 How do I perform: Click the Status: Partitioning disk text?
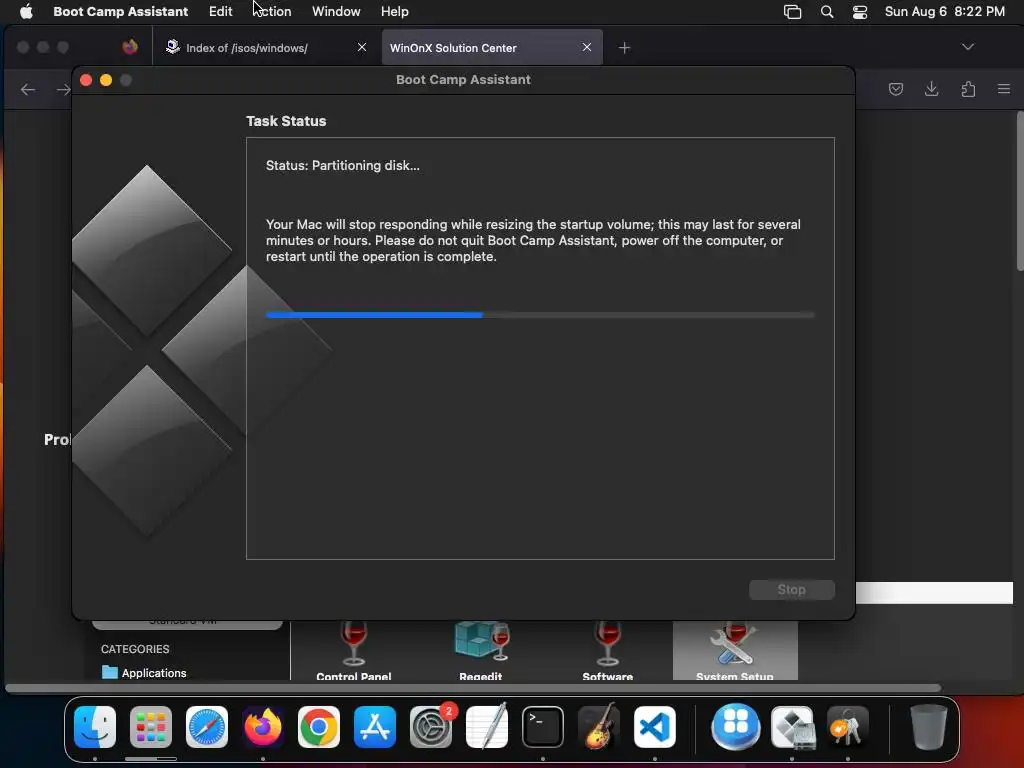343,165
